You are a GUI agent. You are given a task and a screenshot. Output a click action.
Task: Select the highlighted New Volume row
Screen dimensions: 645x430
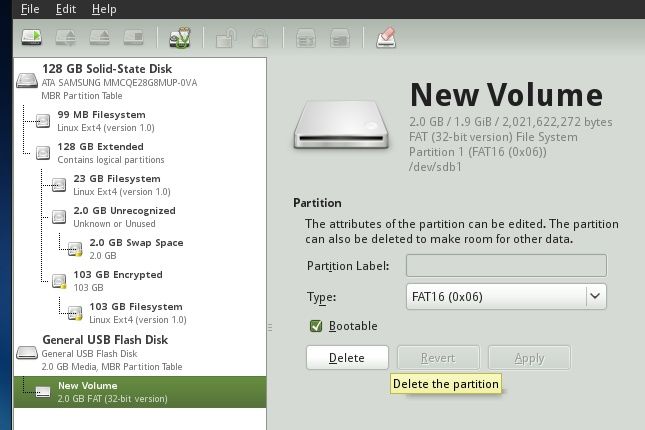[x=140, y=392]
